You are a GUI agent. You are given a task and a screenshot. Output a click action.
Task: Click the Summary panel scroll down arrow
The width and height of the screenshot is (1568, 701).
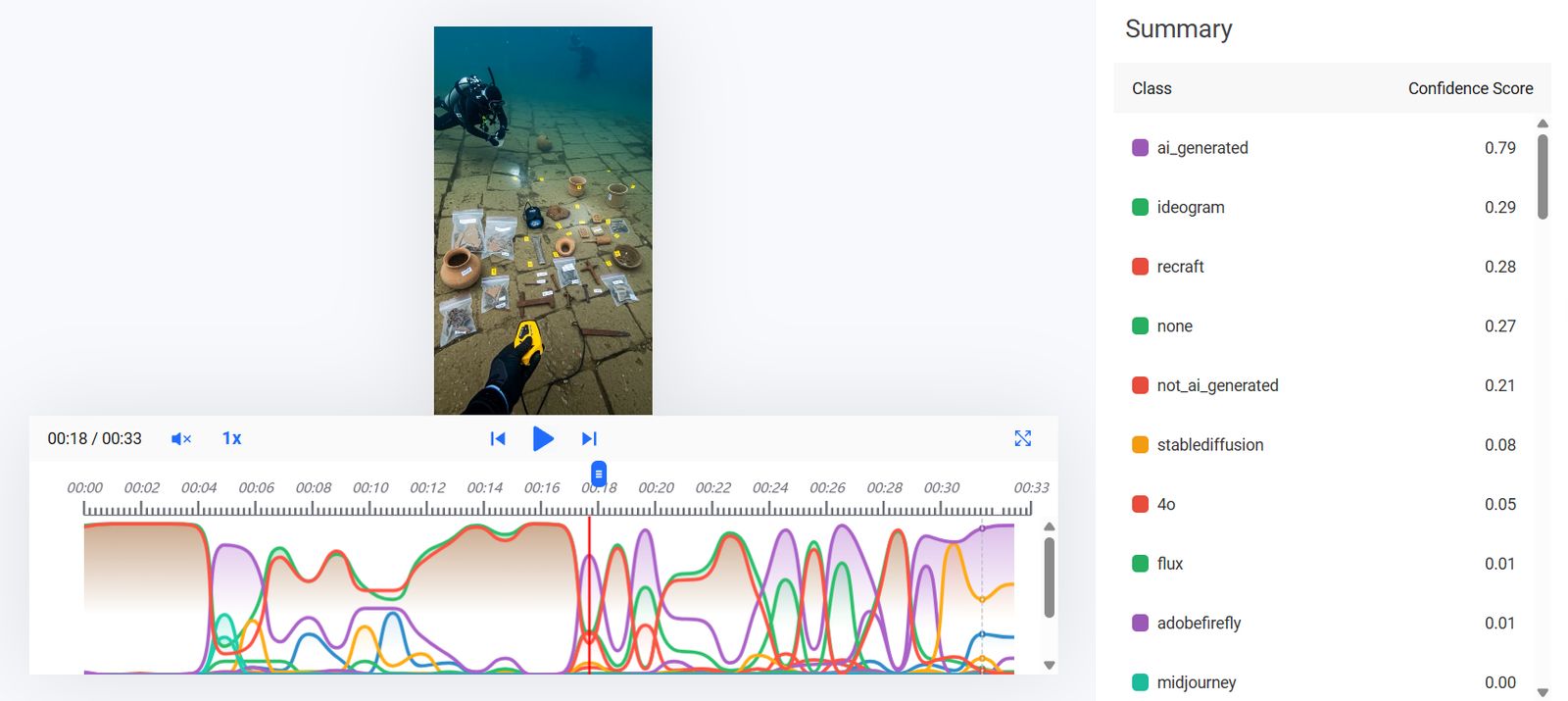click(x=1543, y=692)
